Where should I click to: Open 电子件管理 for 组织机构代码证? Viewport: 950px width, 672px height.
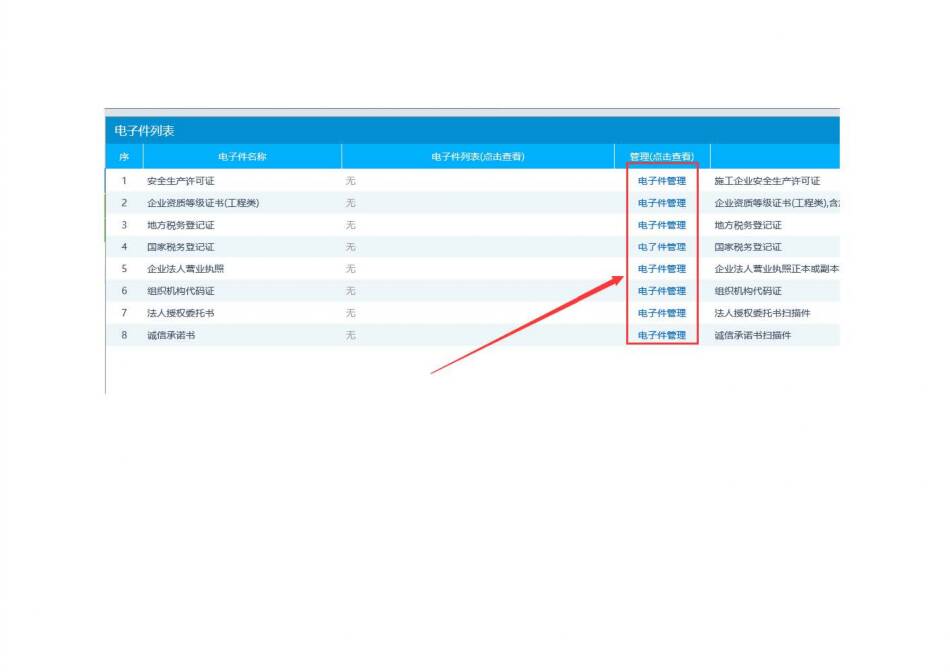(662, 291)
